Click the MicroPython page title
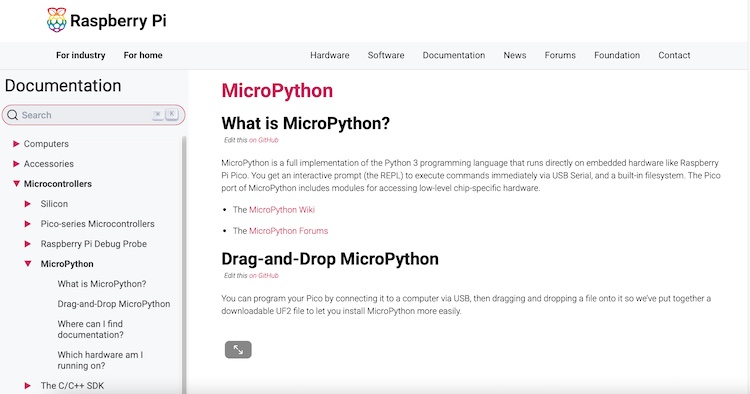Viewport: 750px width, 394px height. 277,90
